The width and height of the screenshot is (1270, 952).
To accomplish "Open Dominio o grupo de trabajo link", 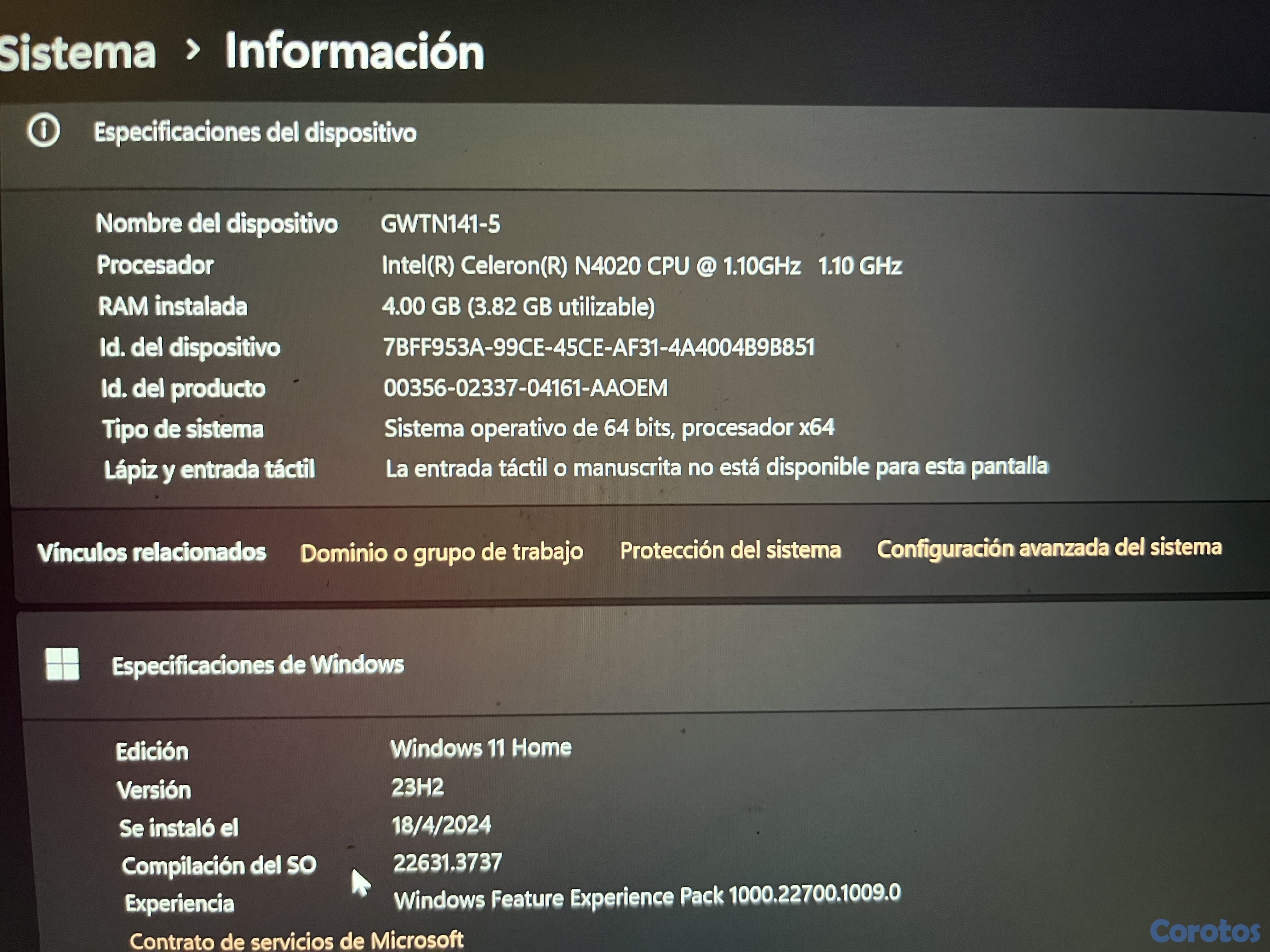I will tap(441, 552).
